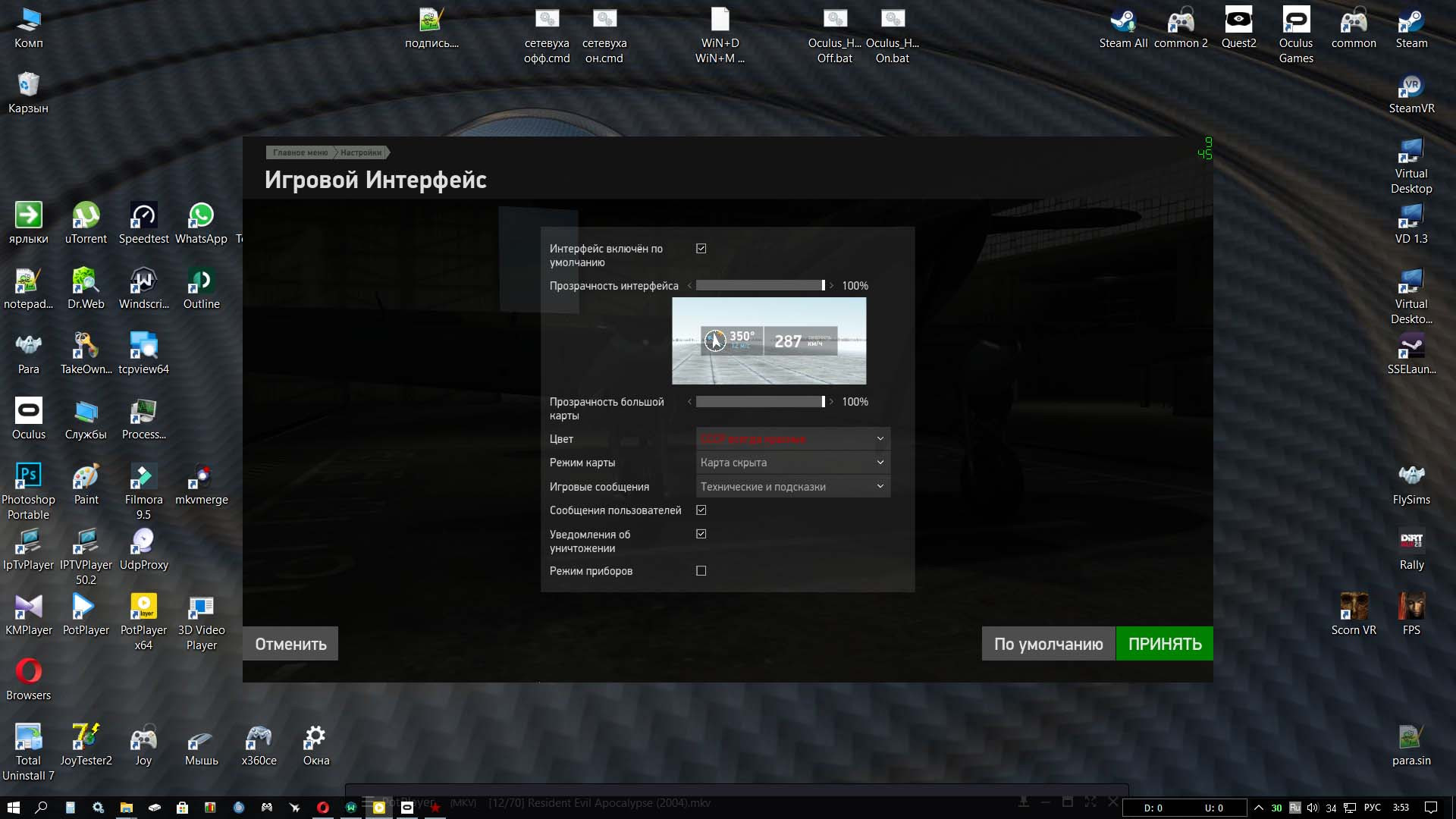This screenshot has height=819, width=1456.
Task: Click the 'По умолчанию' button
Action: tap(1048, 644)
